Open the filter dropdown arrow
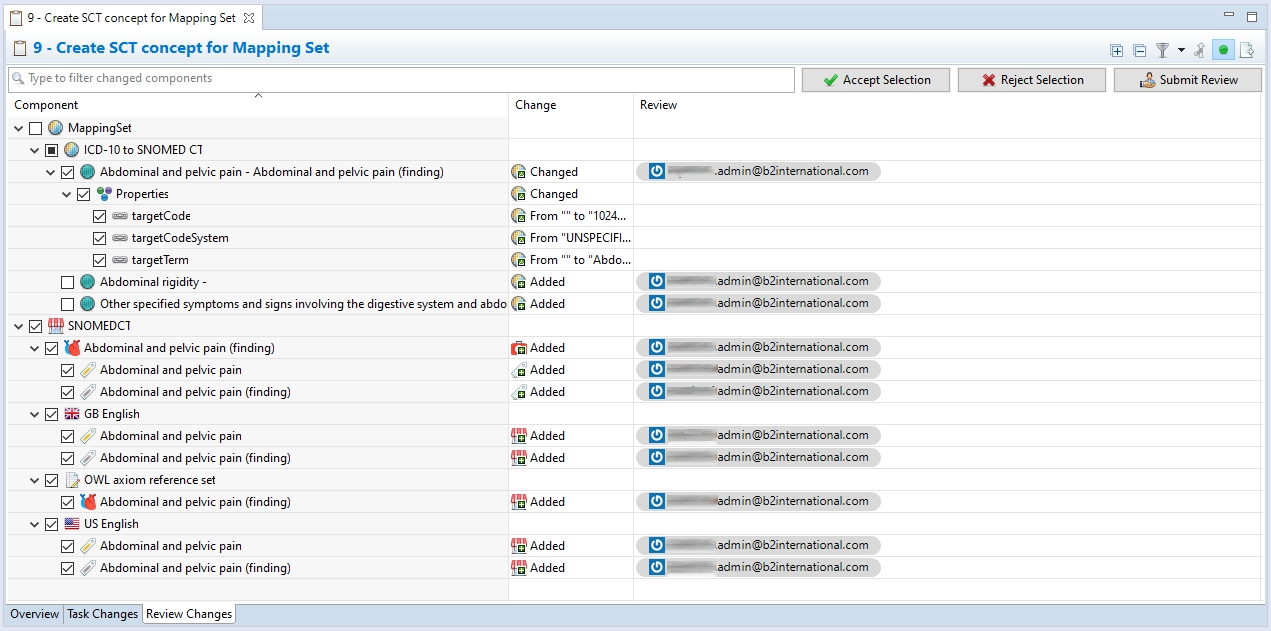Viewport: 1271px width, 631px height. pyautogui.click(x=1181, y=50)
